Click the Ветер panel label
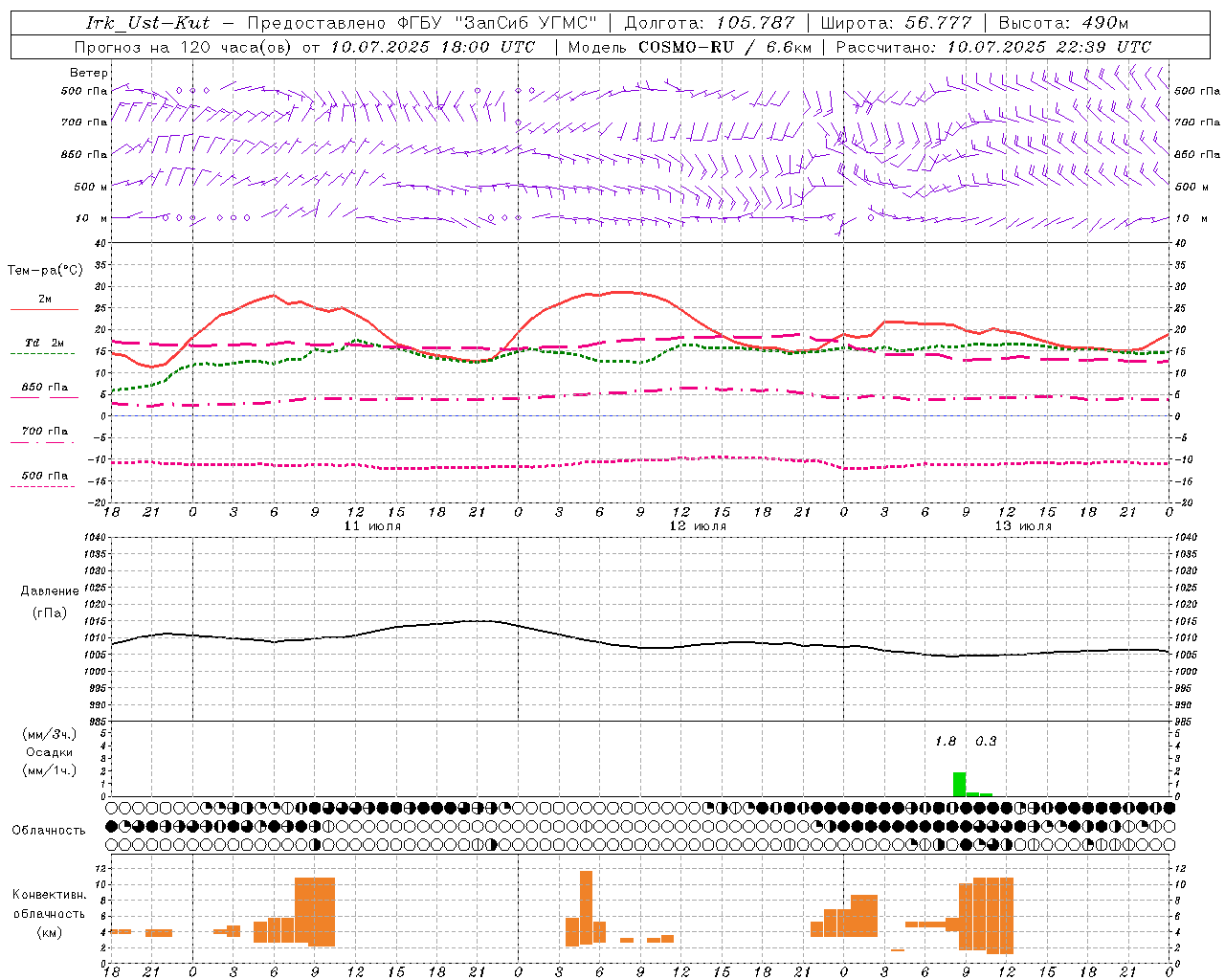This screenshot has height=980, width=1225. [89, 73]
